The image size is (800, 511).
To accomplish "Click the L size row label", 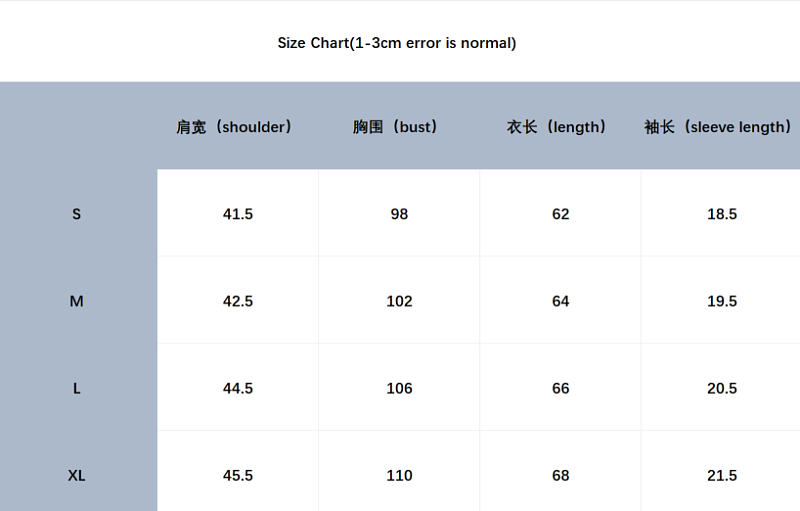I will 77,389.
